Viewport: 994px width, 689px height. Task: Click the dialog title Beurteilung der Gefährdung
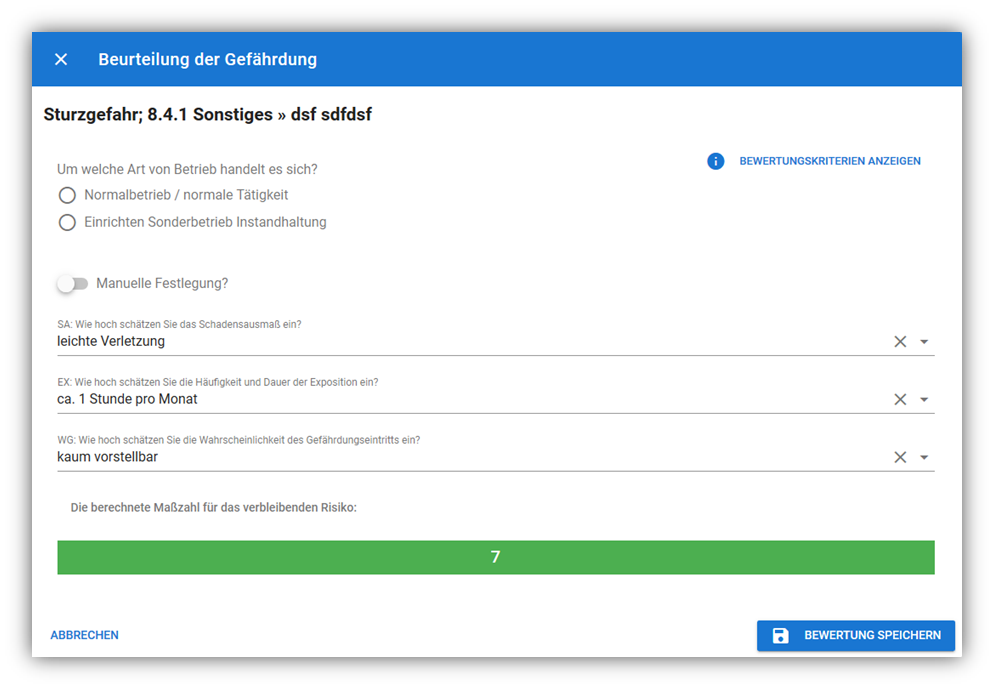pyautogui.click(x=207, y=60)
